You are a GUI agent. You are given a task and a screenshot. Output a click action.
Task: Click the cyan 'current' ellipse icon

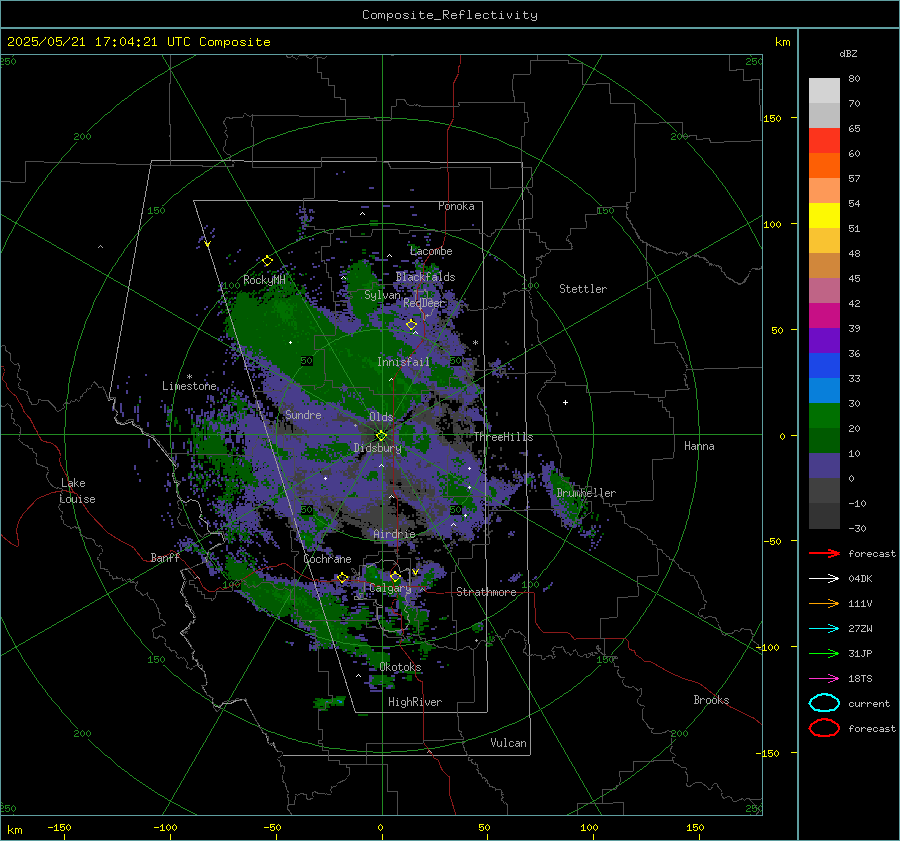click(824, 703)
